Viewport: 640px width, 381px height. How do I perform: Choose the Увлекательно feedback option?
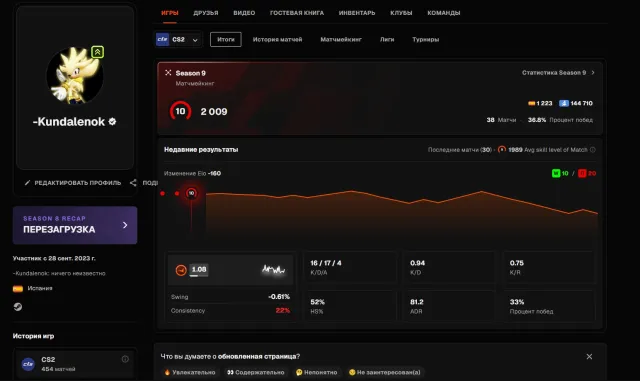[190, 372]
